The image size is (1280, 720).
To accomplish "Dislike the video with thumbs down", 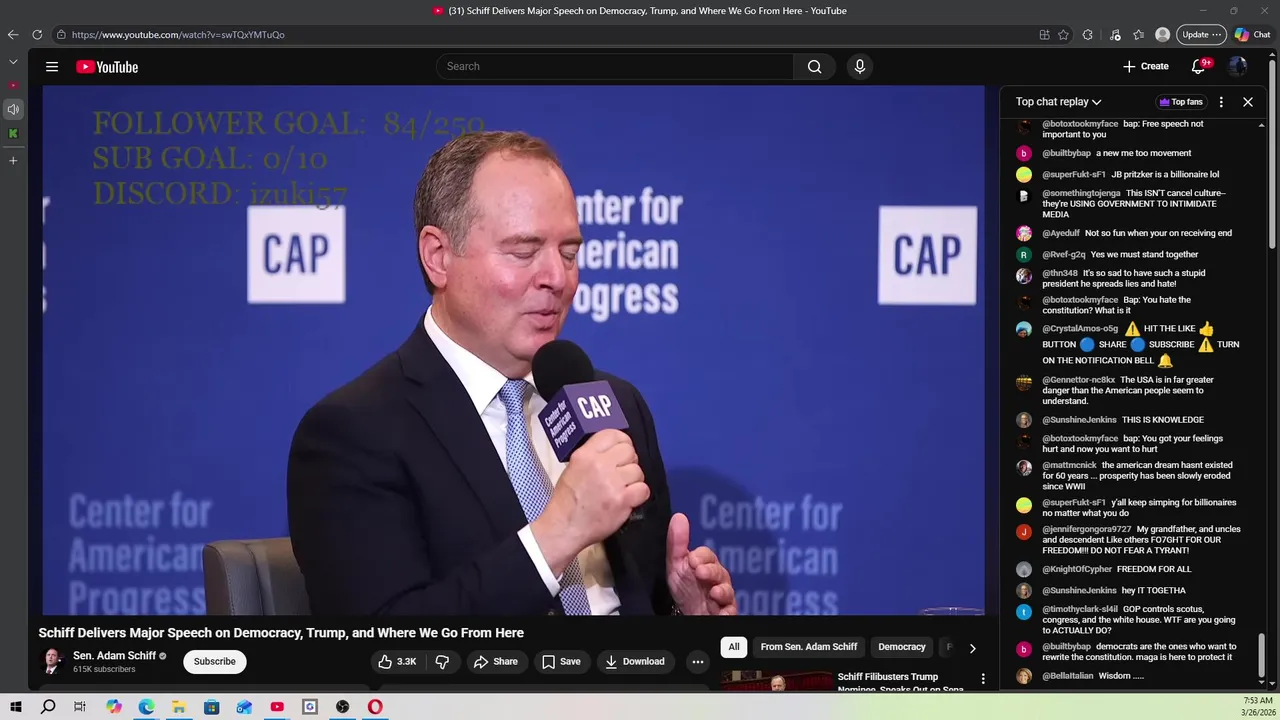I will [442, 662].
